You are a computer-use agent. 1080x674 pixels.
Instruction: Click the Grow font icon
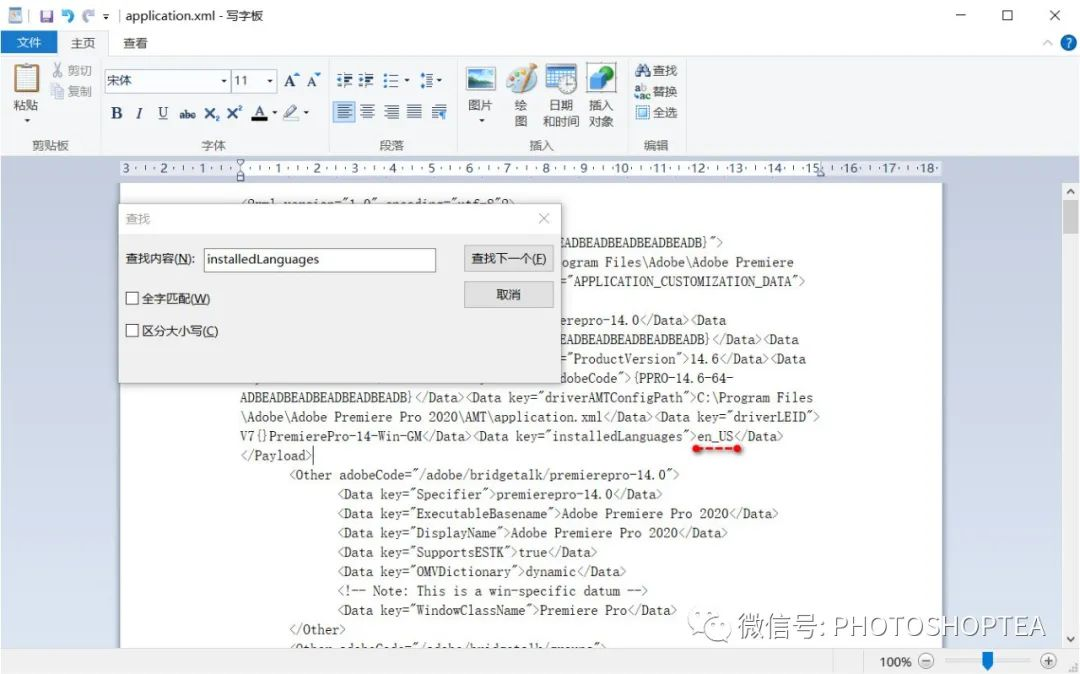tap(291, 81)
